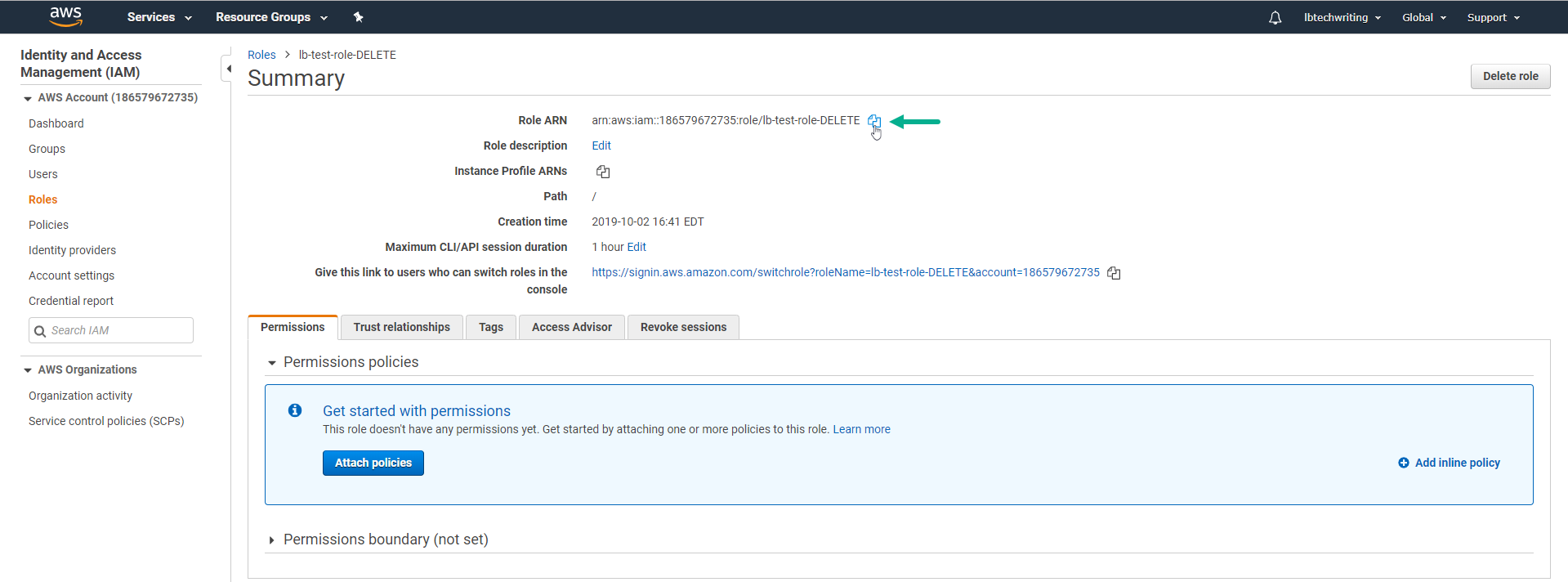
Task: Open the lbtechwriting account menu
Action: (x=1342, y=17)
